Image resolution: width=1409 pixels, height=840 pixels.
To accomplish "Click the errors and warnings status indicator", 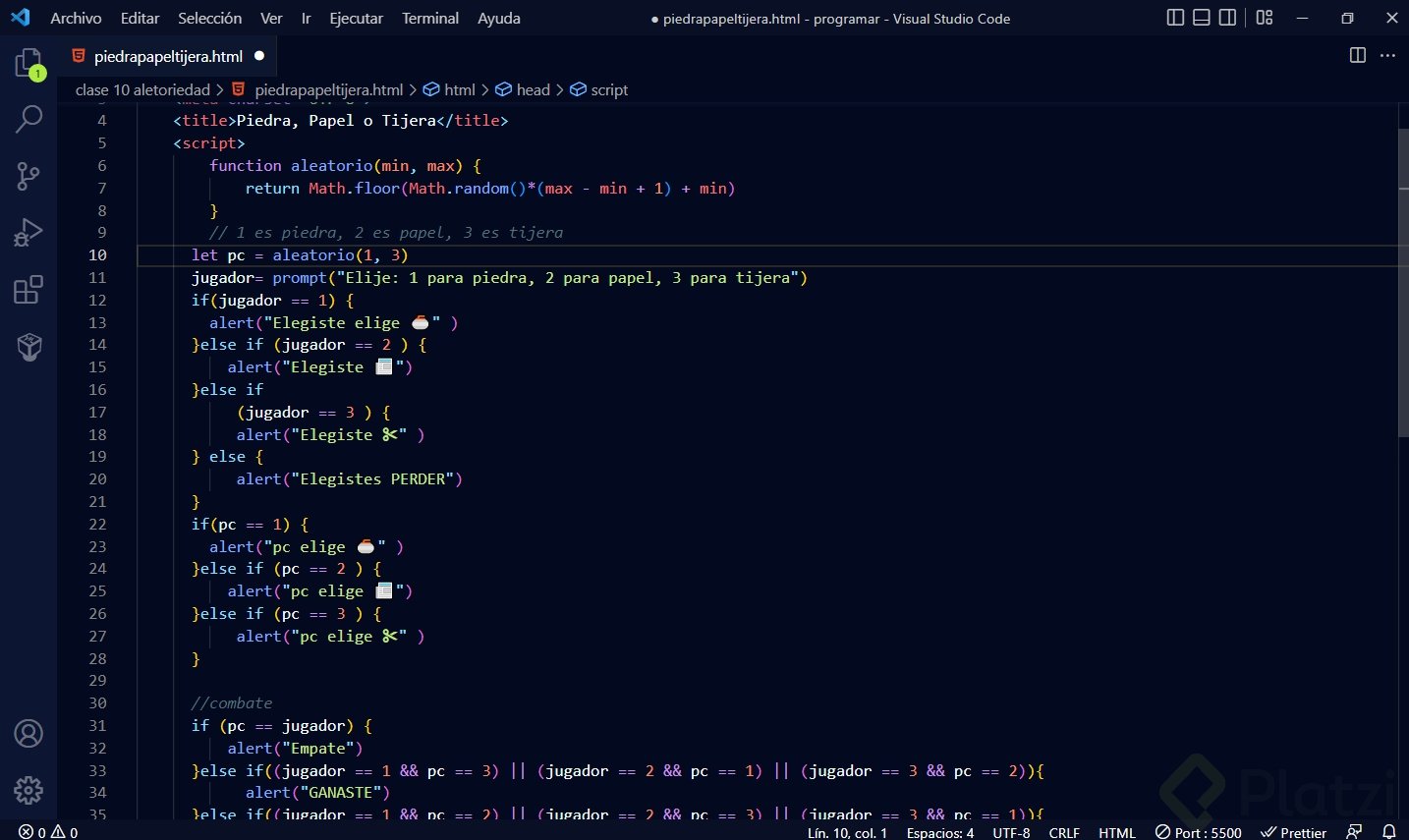I will pos(48,832).
